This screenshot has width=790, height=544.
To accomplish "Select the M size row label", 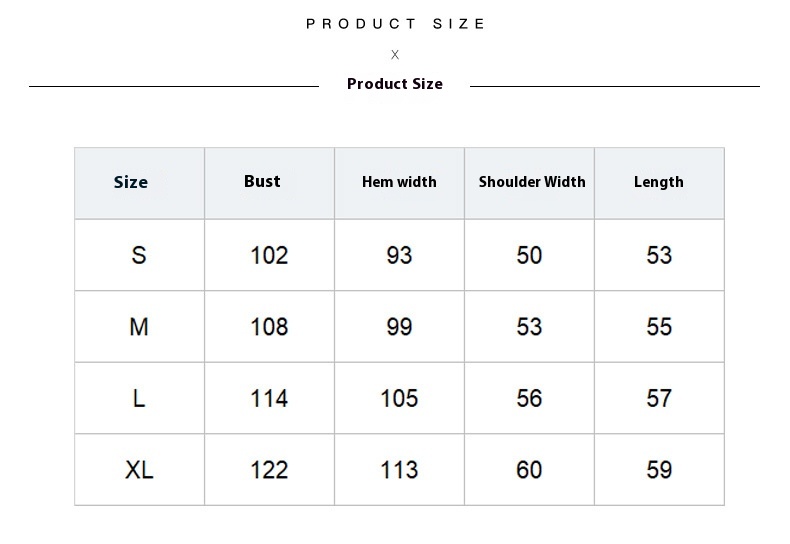I will pyautogui.click(x=139, y=327).
